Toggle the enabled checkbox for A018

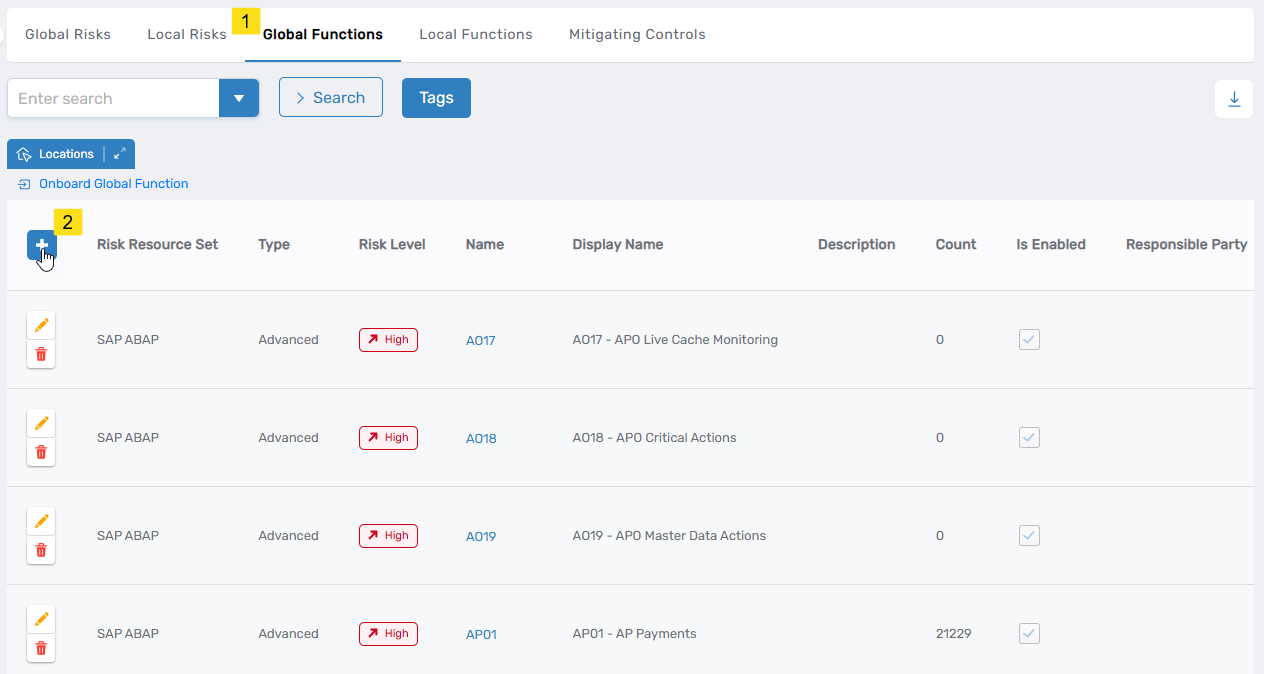click(1029, 437)
